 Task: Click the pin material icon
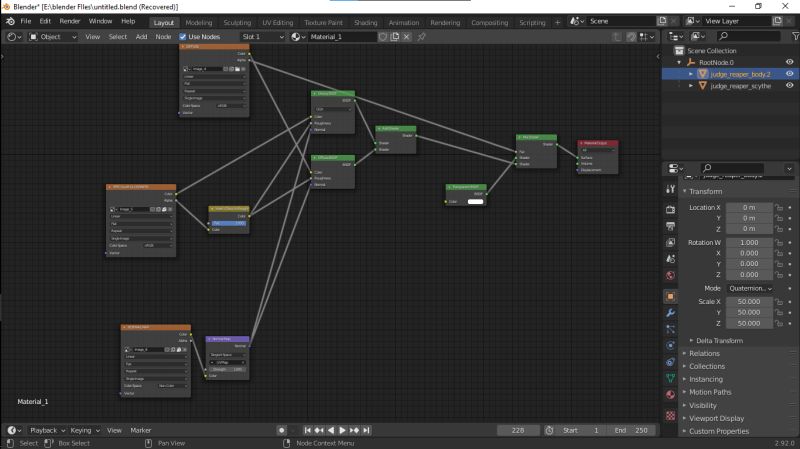point(421,37)
